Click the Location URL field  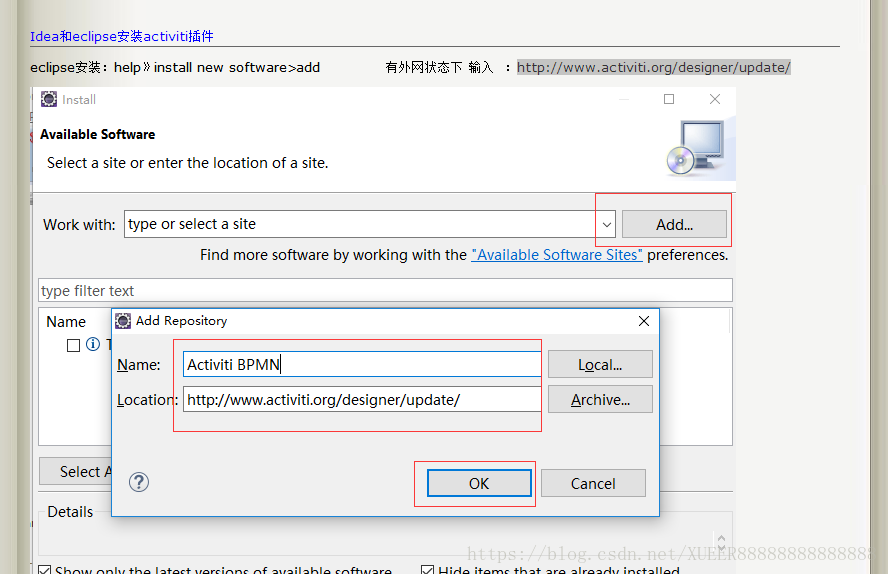(x=362, y=400)
